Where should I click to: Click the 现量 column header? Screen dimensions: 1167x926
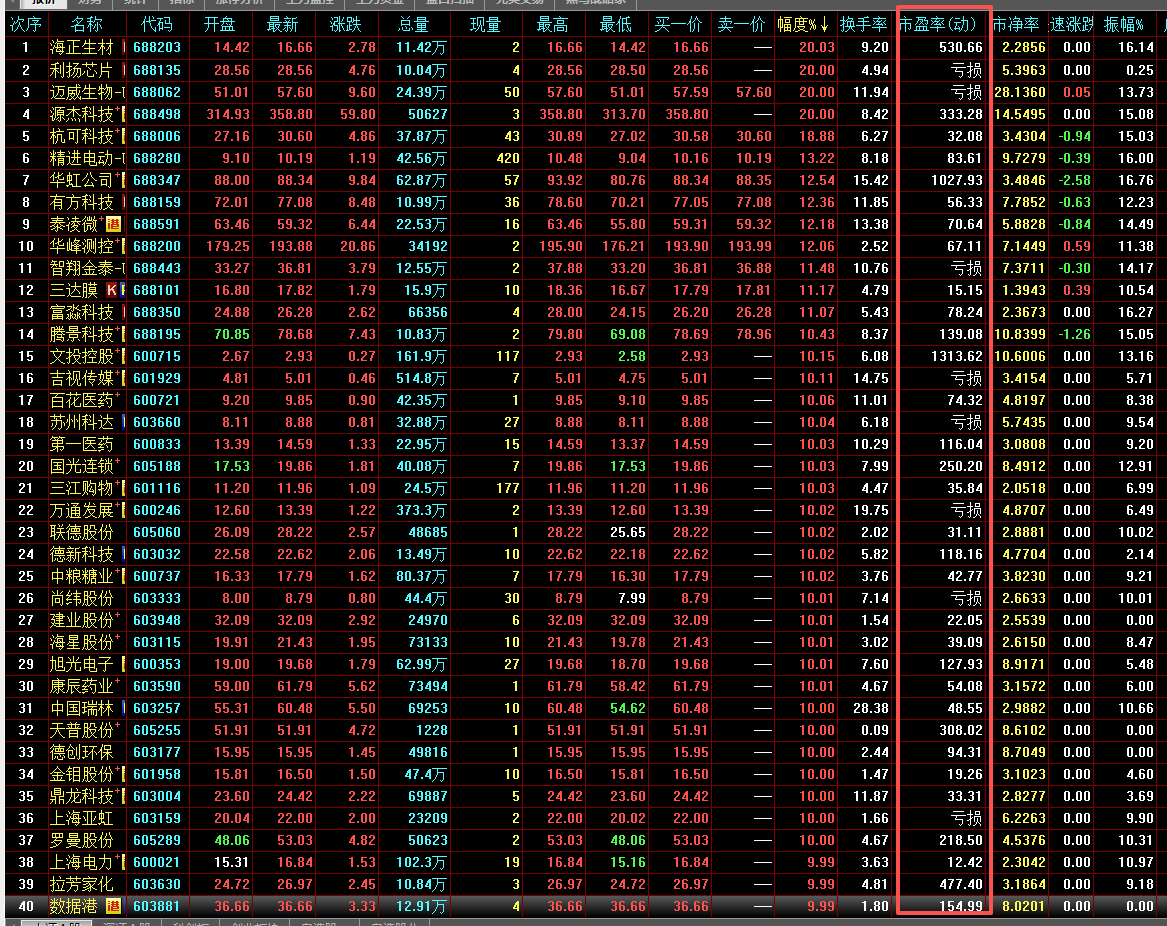point(485,25)
